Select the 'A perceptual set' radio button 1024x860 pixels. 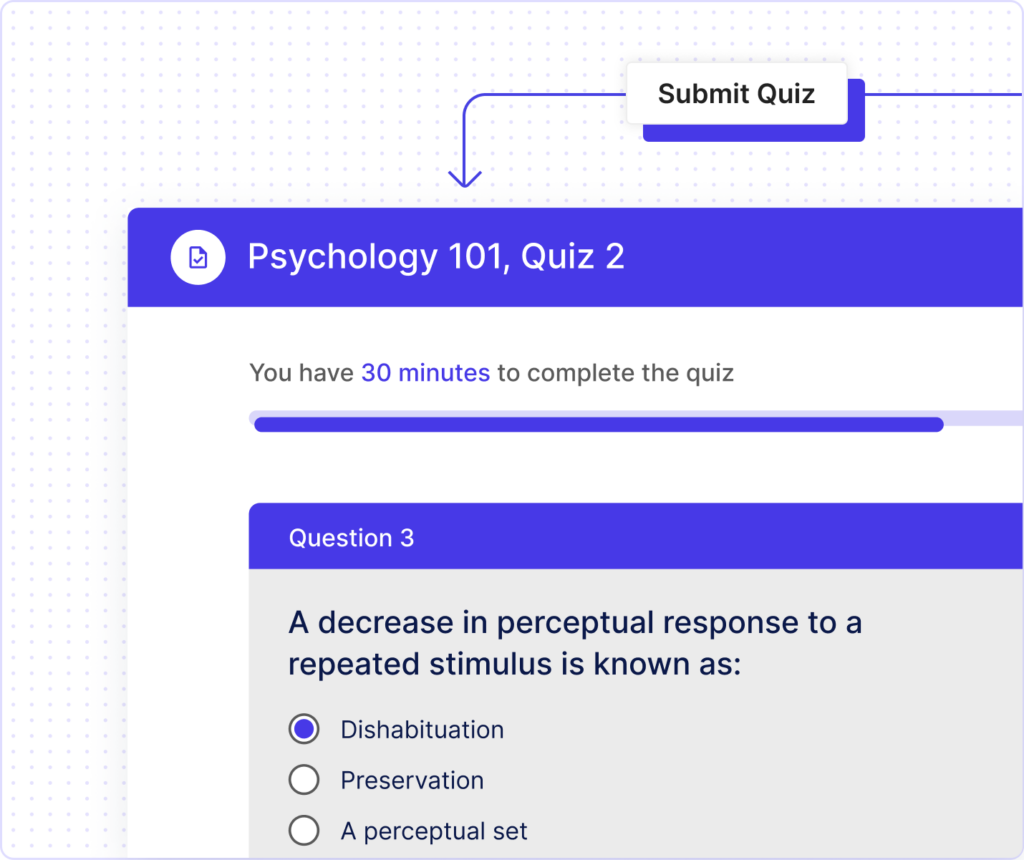304,830
